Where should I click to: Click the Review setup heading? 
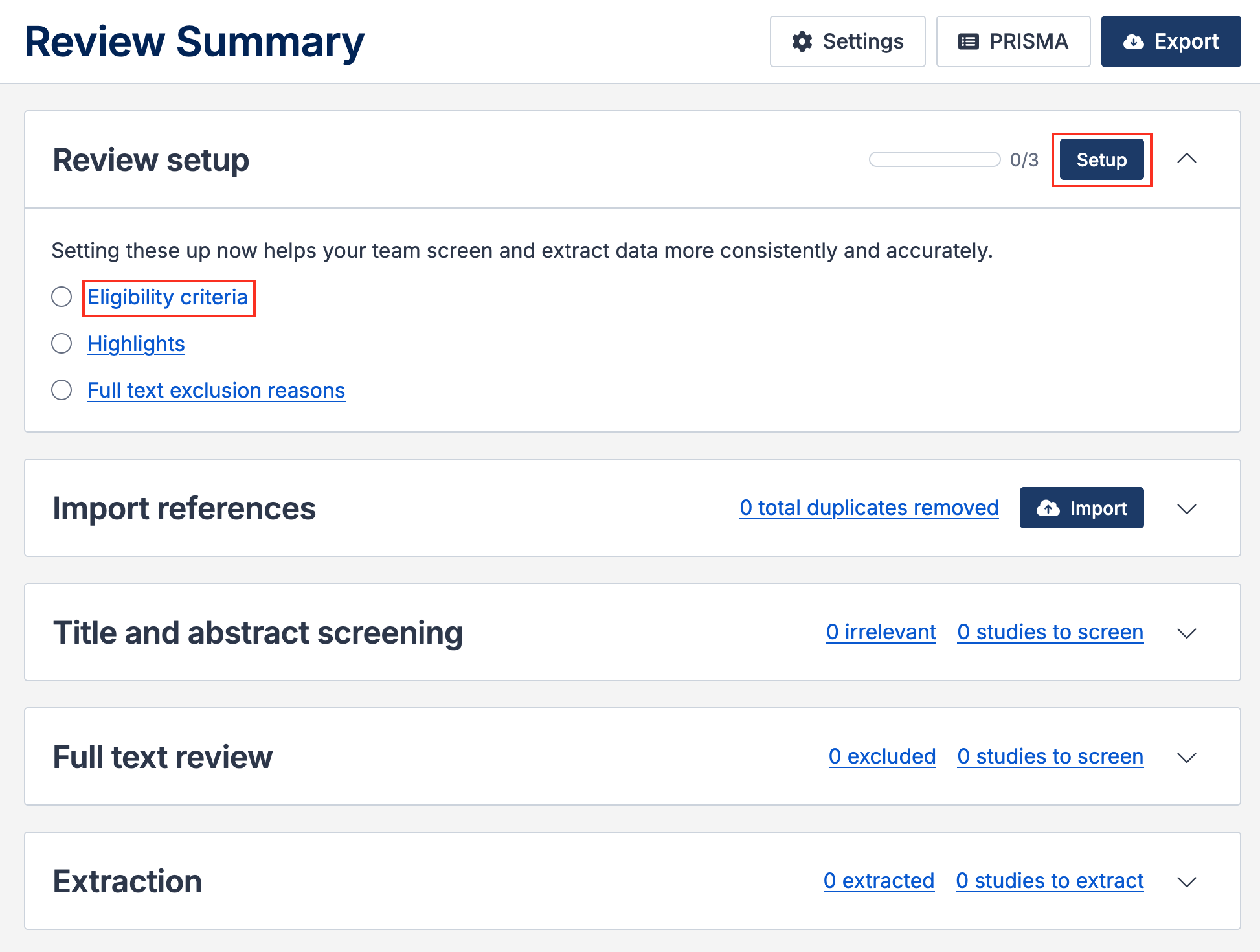coord(151,160)
